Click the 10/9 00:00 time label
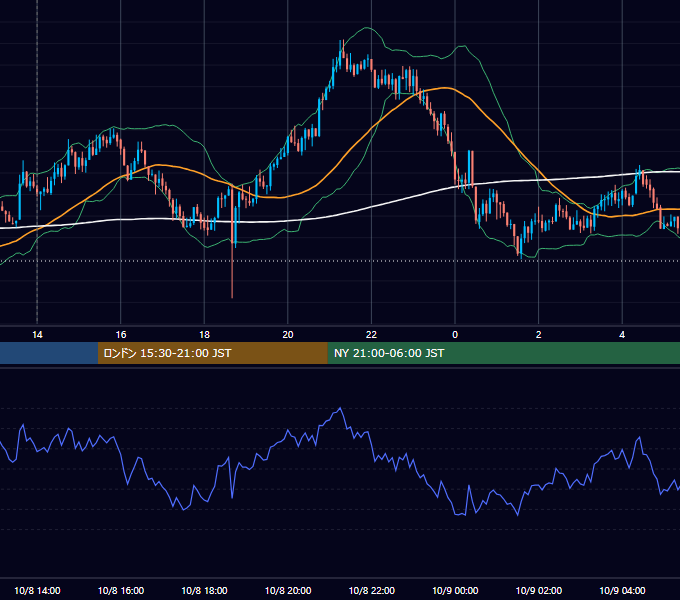This screenshot has width=680, height=600. click(x=455, y=590)
